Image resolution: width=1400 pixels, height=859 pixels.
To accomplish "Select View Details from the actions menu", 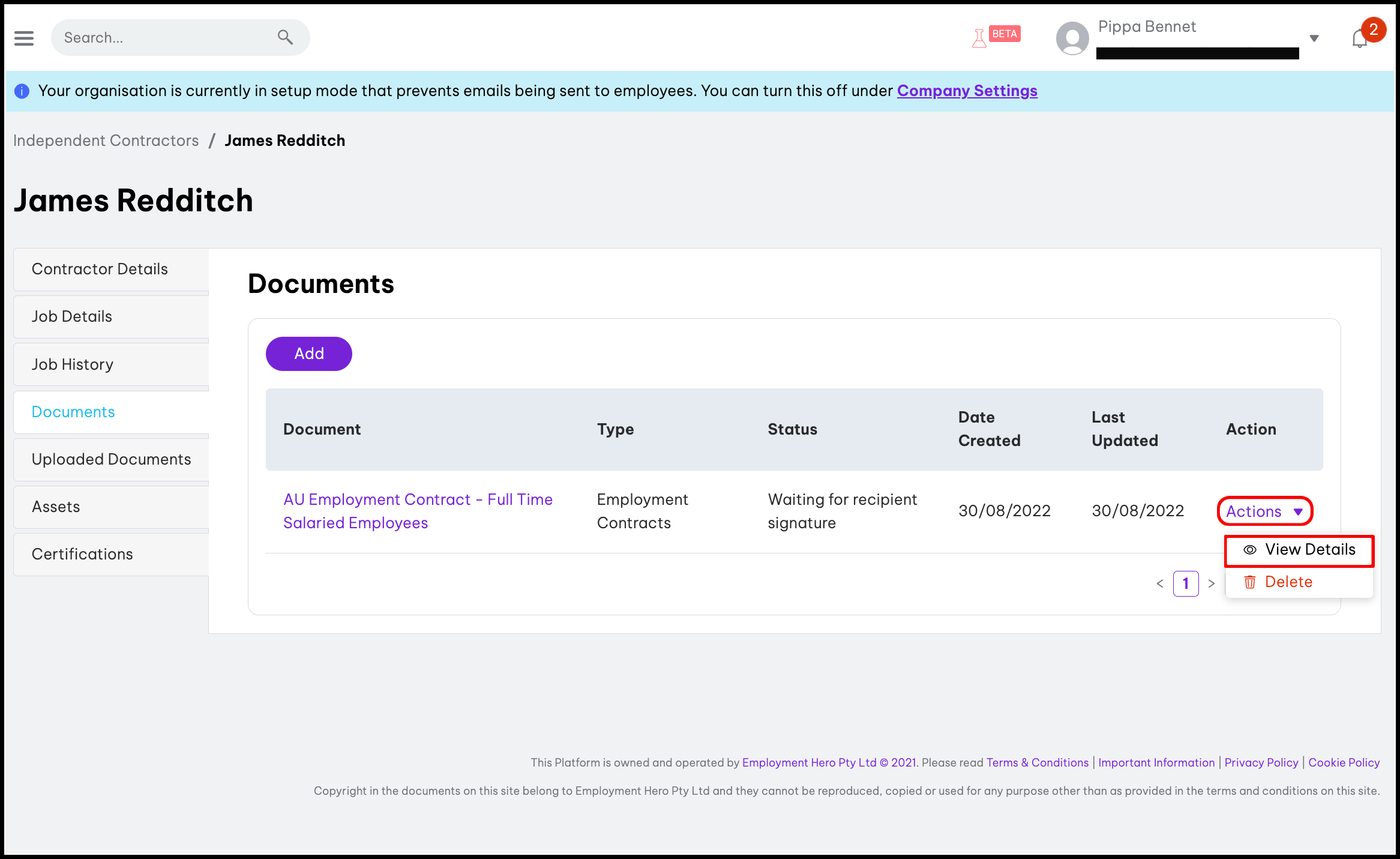I will pyautogui.click(x=1310, y=550).
